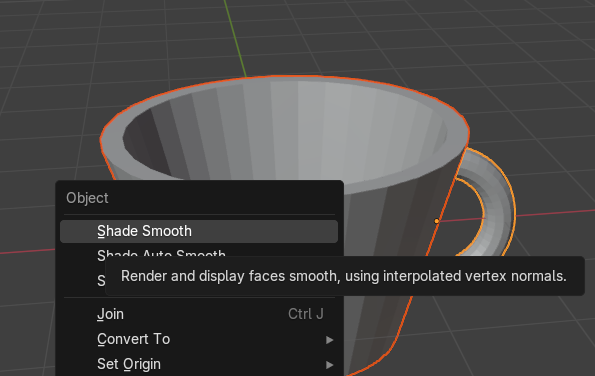The image size is (595, 376).
Task: Open the Convert To submenu
Action: 199,339
